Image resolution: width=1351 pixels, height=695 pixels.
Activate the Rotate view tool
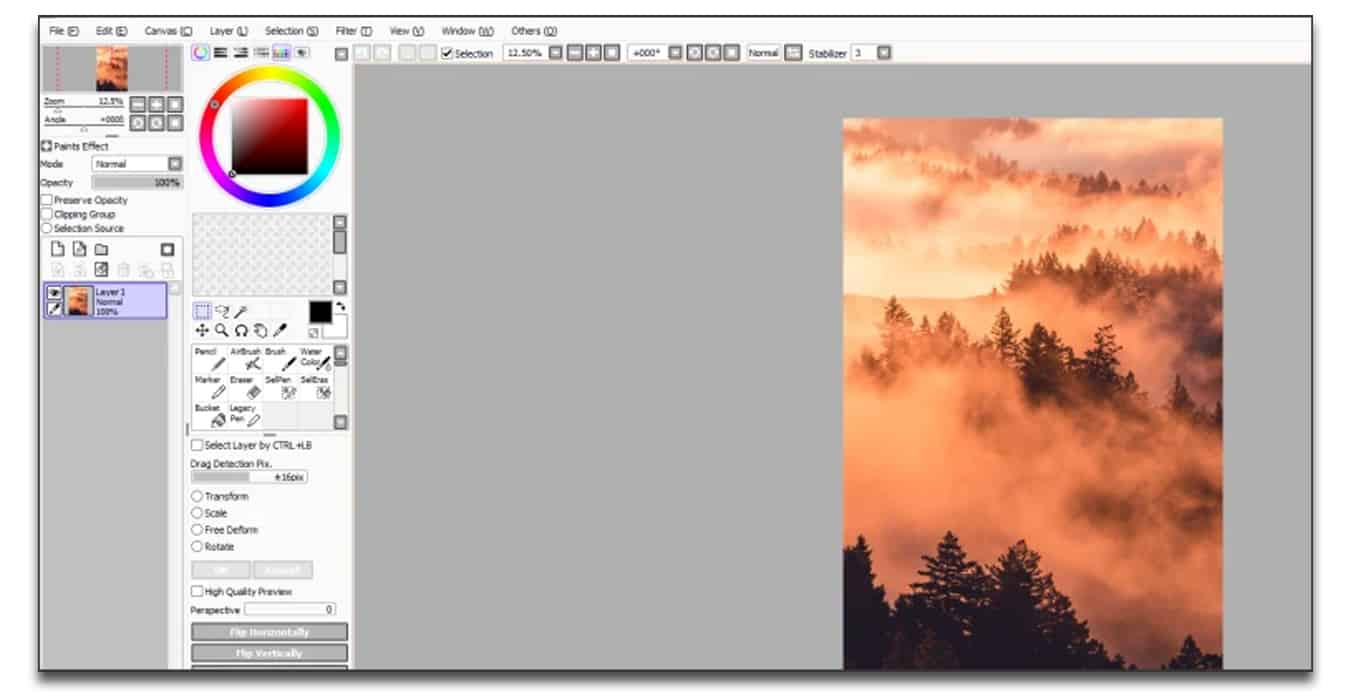241,330
